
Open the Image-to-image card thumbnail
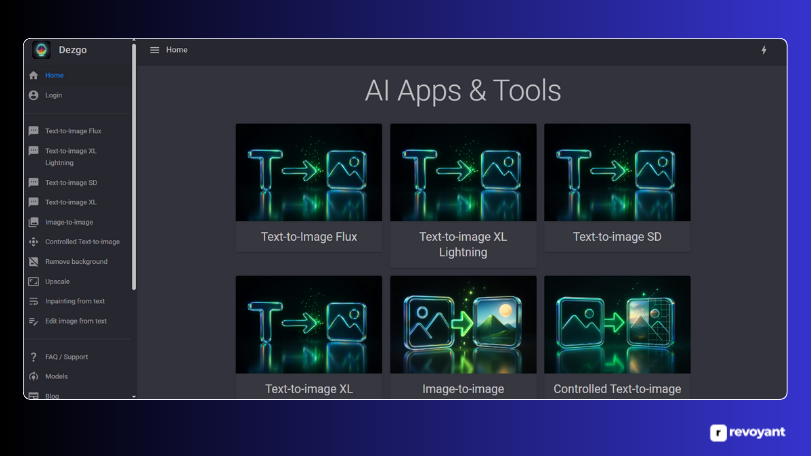pyautogui.click(x=463, y=324)
